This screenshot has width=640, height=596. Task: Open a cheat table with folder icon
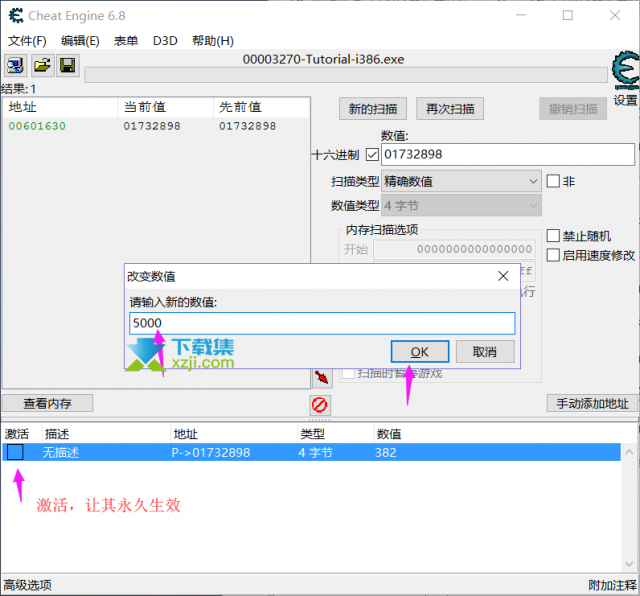pyautogui.click(x=42, y=65)
